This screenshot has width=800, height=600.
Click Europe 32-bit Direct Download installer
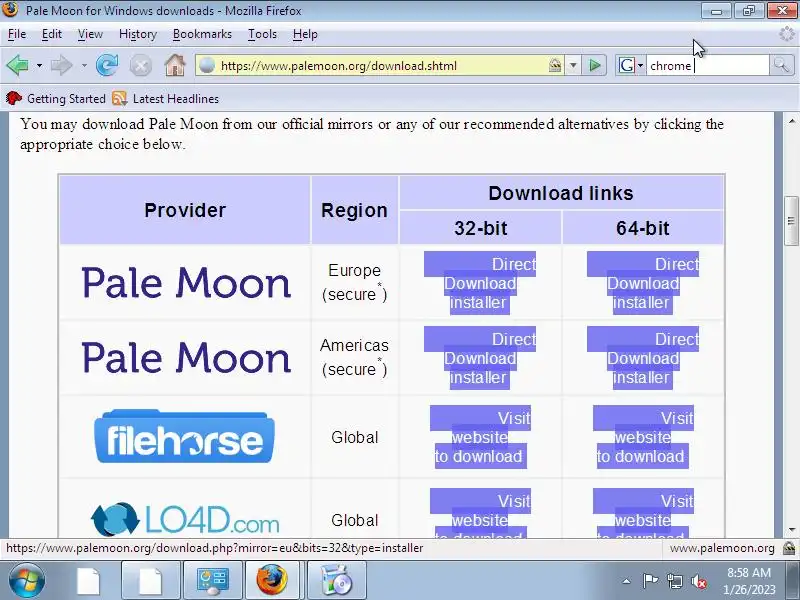(x=480, y=283)
